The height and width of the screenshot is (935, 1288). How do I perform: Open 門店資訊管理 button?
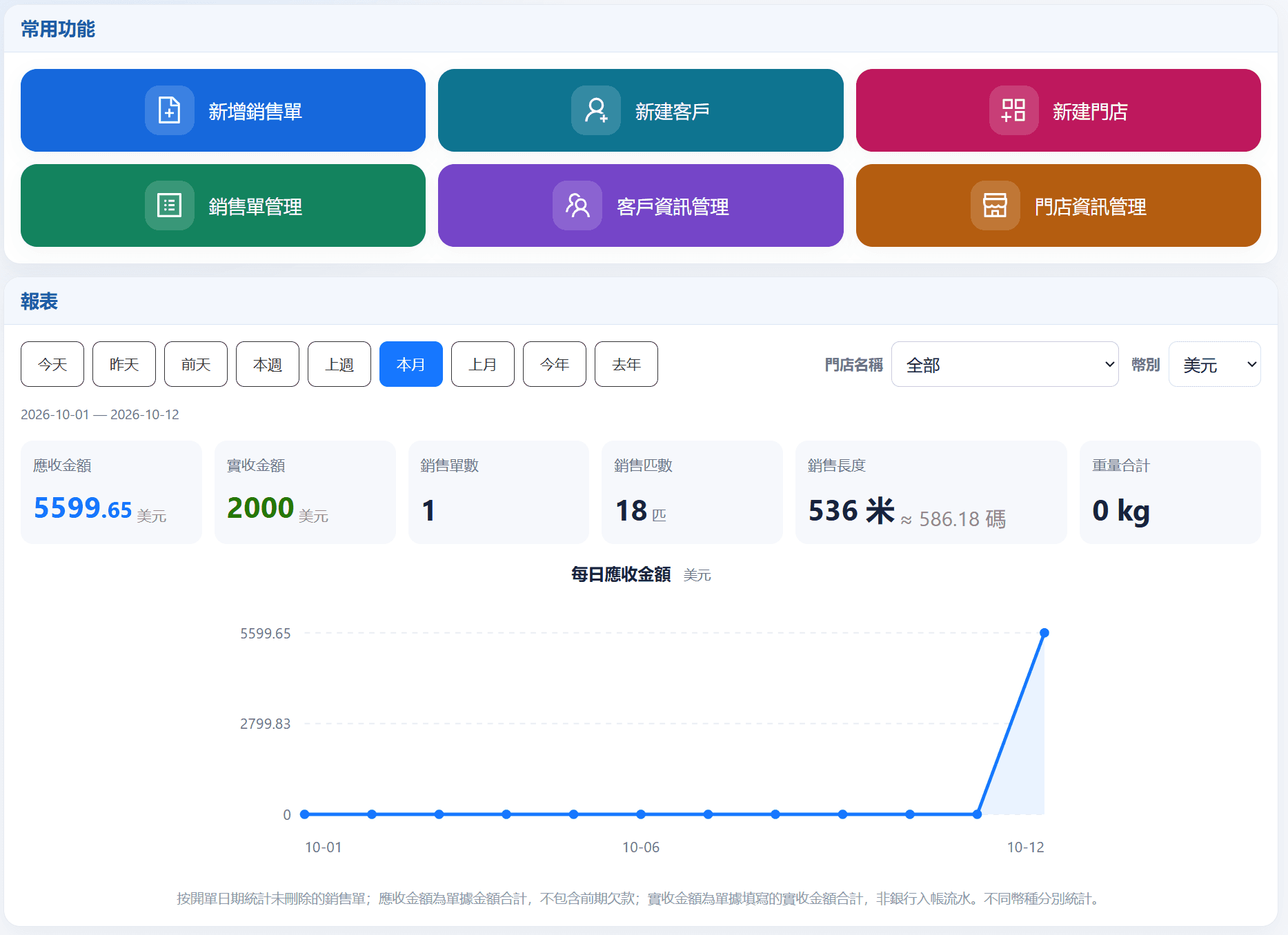coord(1058,205)
